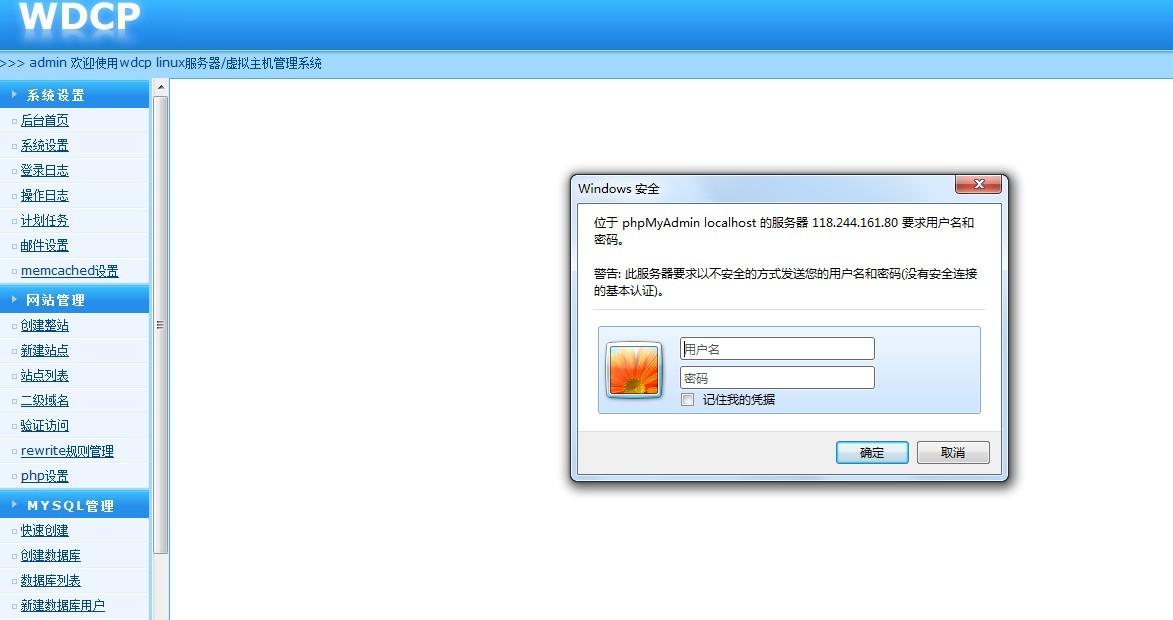The image size is (1173, 620).
Task: Click the WDCP logo in header
Action: point(79,18)
